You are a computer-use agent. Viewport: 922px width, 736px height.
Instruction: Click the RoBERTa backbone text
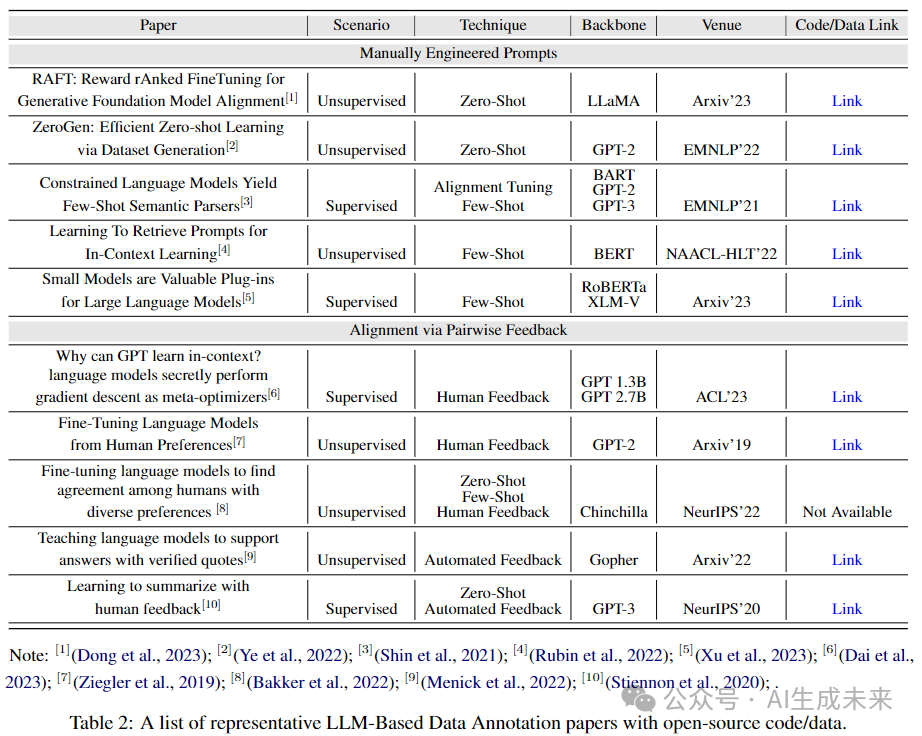click(613, 287)
